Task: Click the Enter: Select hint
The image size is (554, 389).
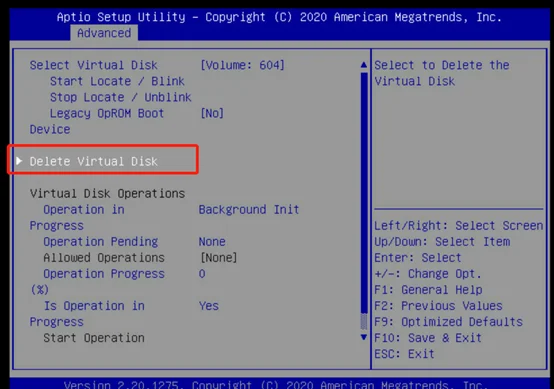Action: (418, 258)
